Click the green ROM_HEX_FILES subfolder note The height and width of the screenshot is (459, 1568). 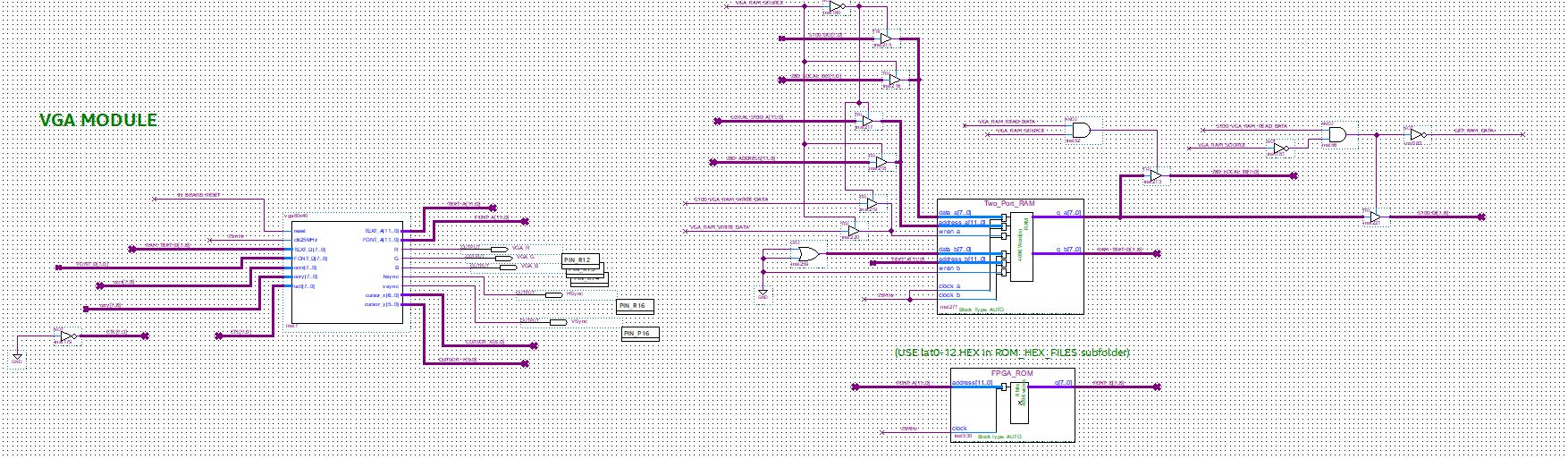point(1012,353)
